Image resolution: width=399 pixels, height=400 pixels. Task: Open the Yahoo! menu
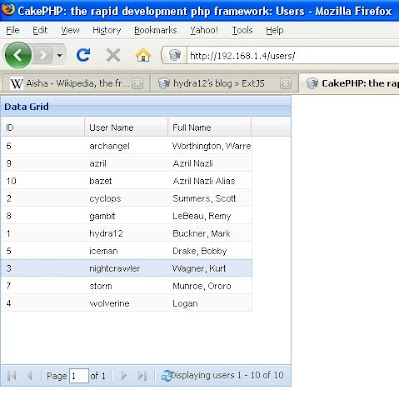point(204,30)
